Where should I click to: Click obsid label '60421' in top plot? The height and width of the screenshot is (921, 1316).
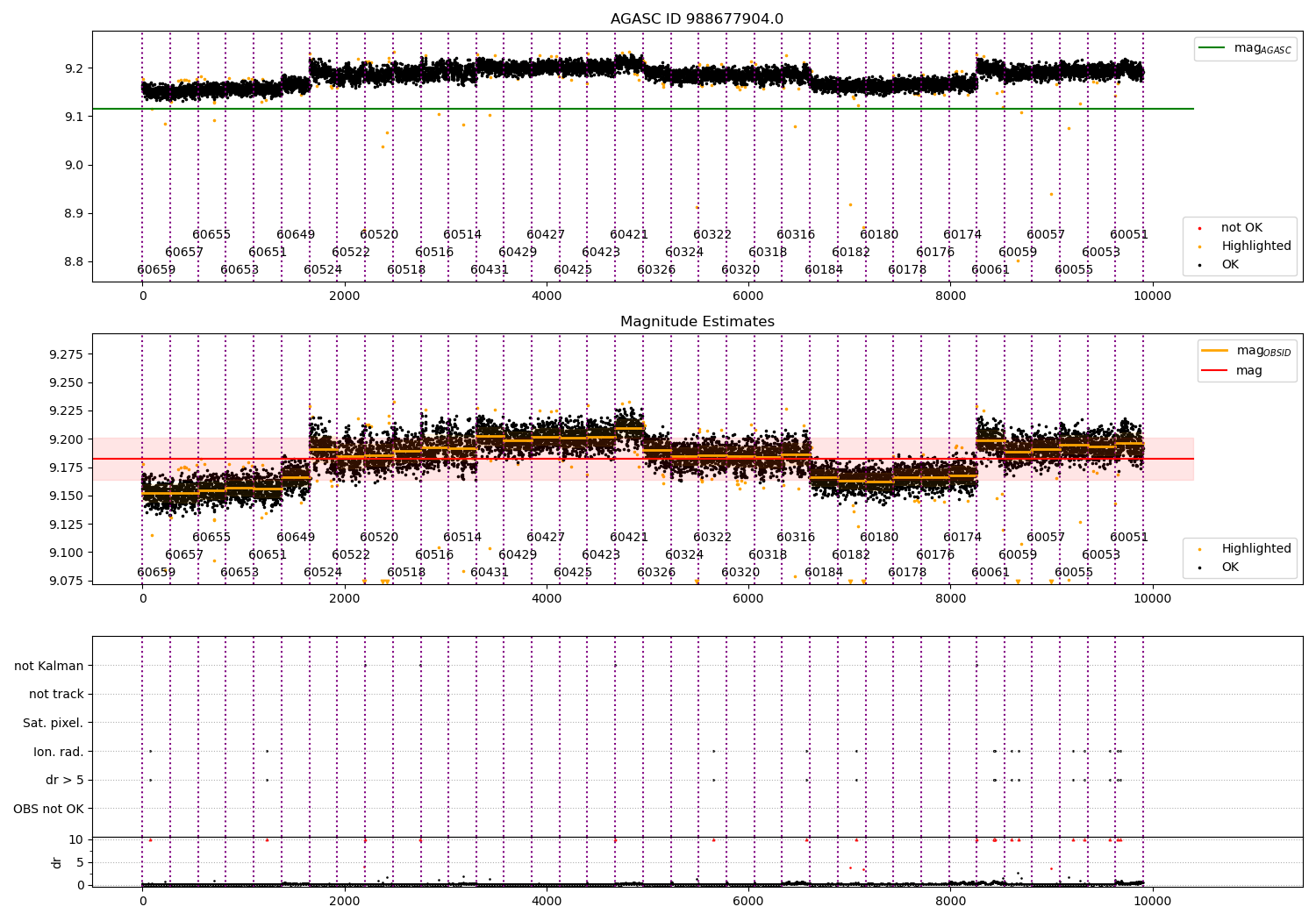[629, 235]
